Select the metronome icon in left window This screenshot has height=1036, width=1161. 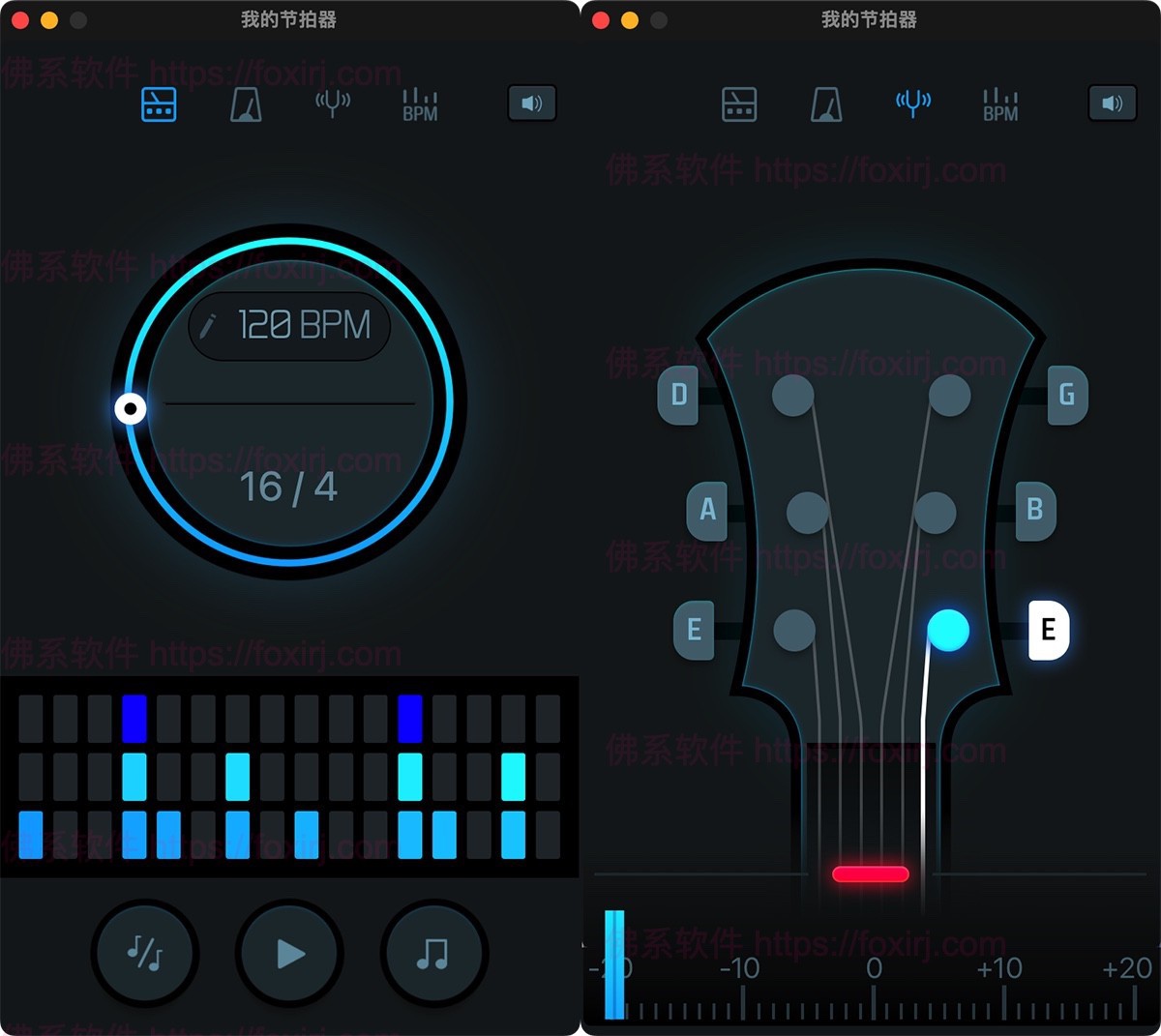pos(246,104)
